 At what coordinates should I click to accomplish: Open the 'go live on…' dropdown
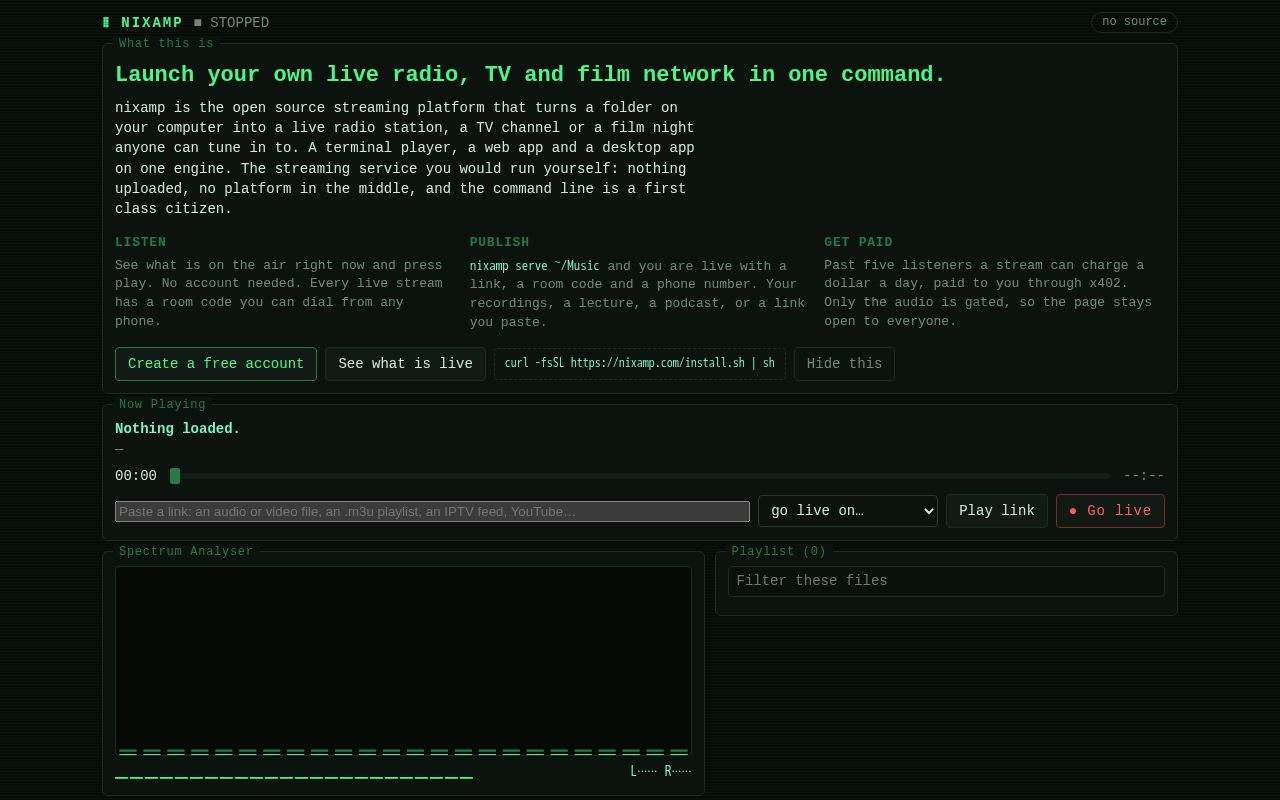point(848,511)
